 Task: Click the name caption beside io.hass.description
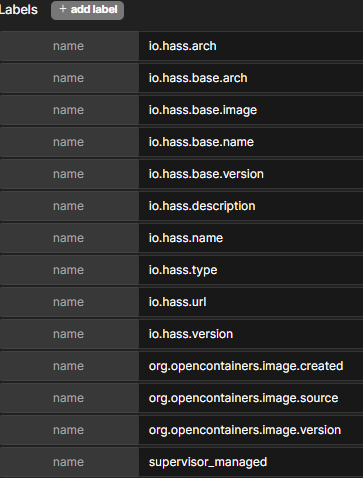tap(68, 206)
